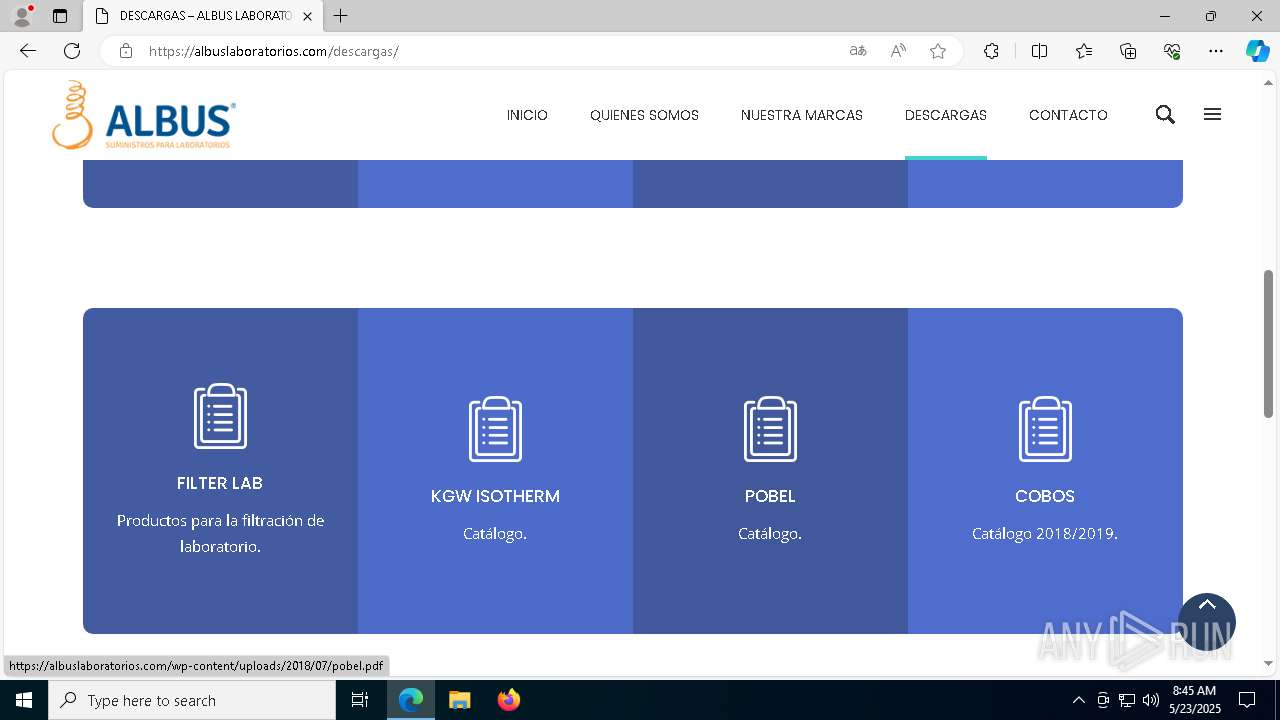Click 'Productos para la filtración de laboratorio.' text

[220, 534]
